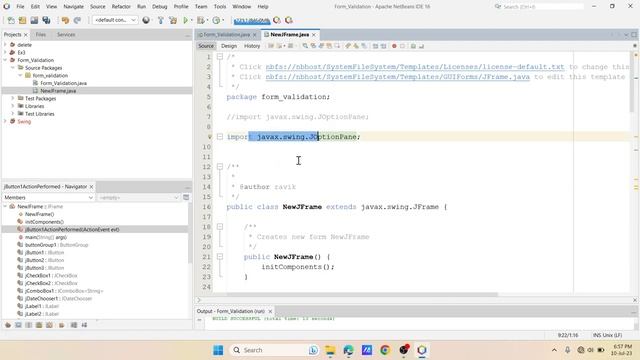Click the Redo toolbar icon
This screenshot has width=640, height=360.
tap(77, 20)
